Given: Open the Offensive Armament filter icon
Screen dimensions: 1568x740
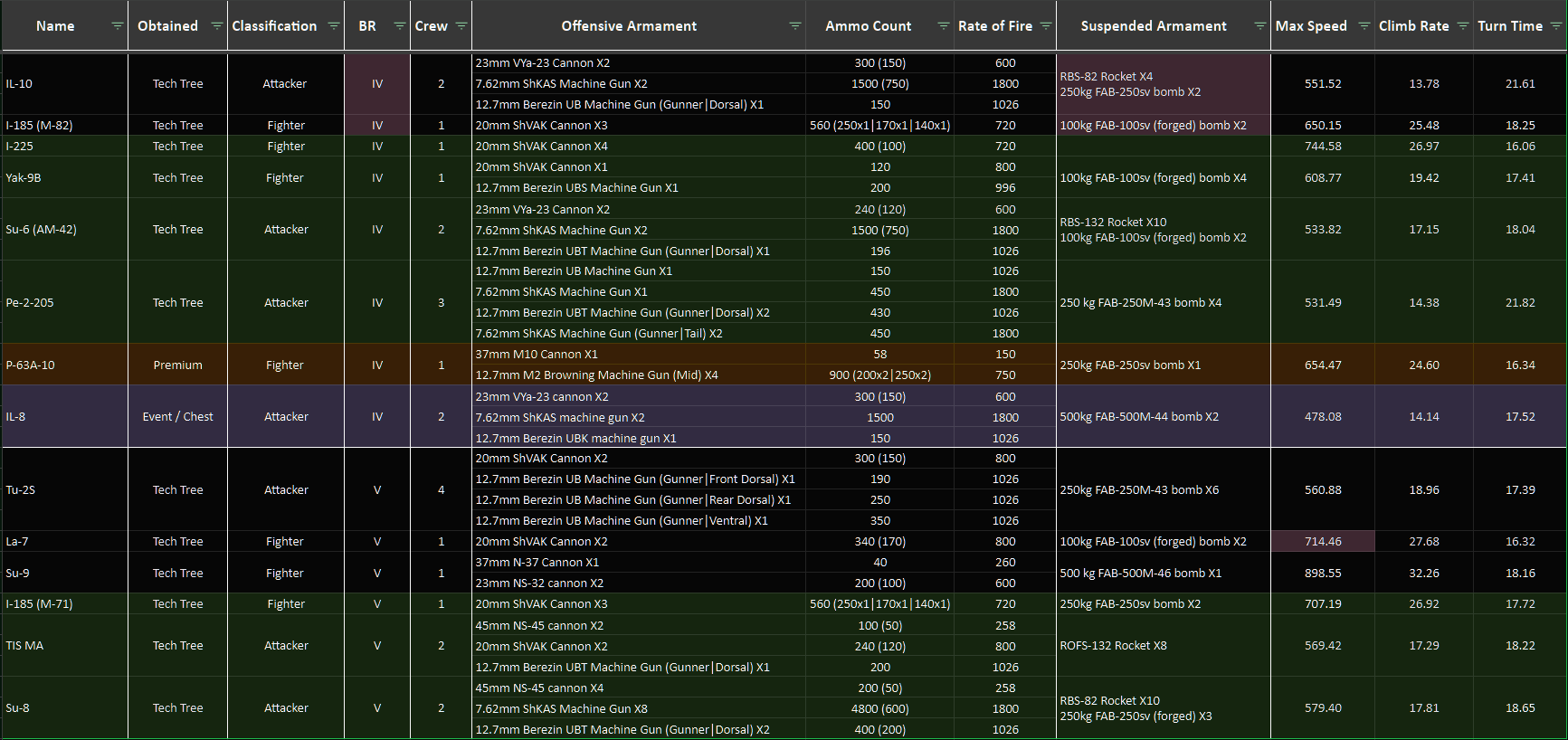Looking at the screenshot, I should (794, 26).
